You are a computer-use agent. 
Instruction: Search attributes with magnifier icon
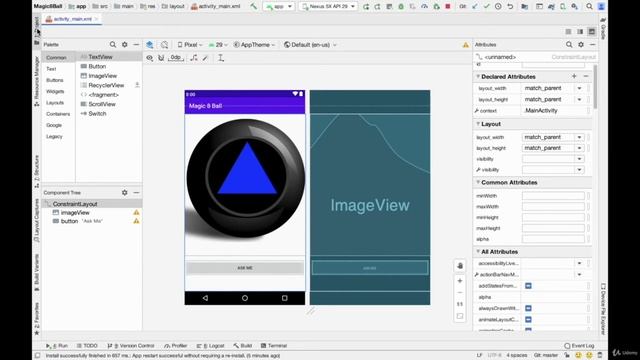(x=569, y=44)
